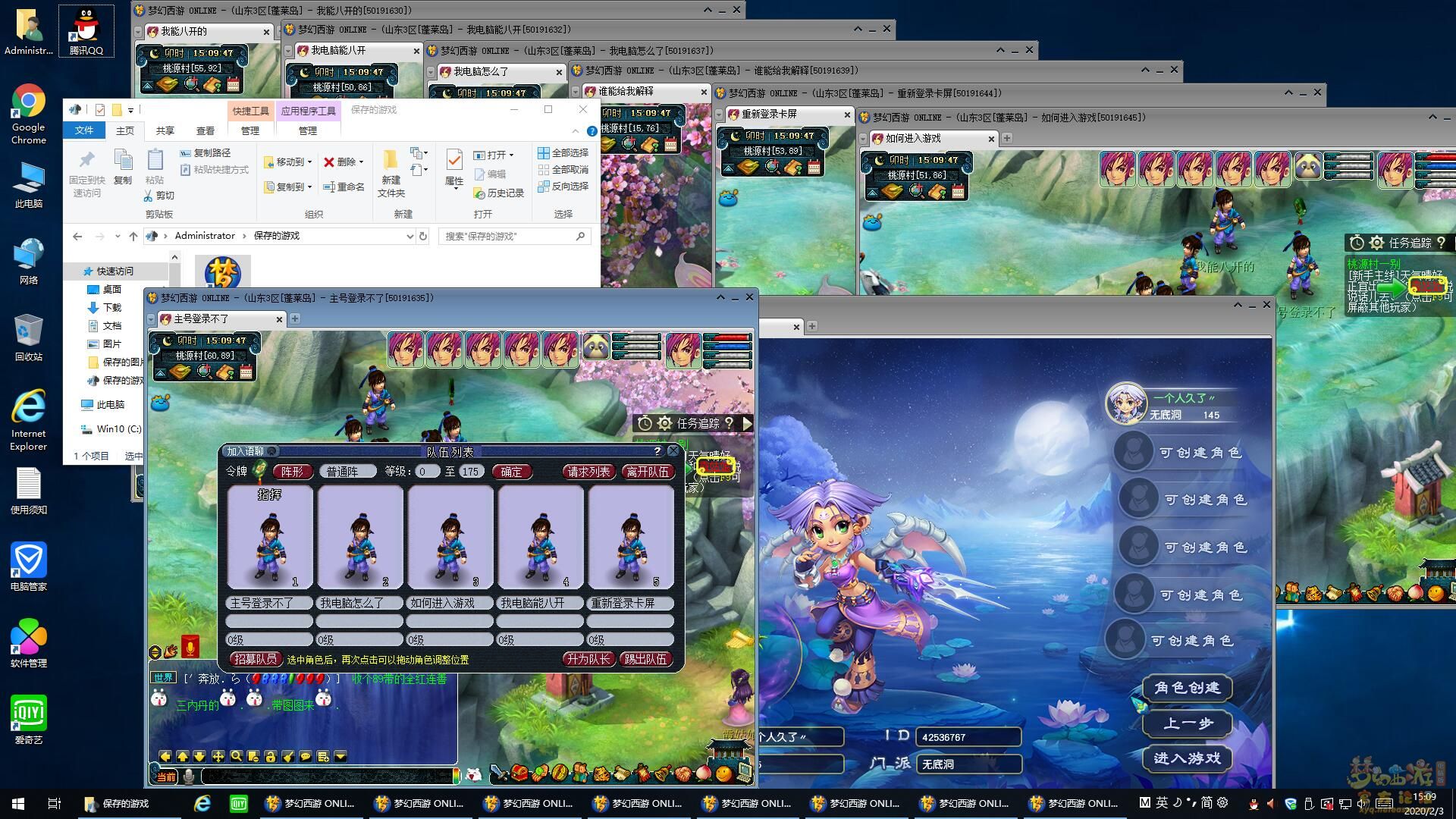Open 请求列表 in team list panel
This screenshot has height=819, width=1456.
pyautogui.click(x=588, y=472)
